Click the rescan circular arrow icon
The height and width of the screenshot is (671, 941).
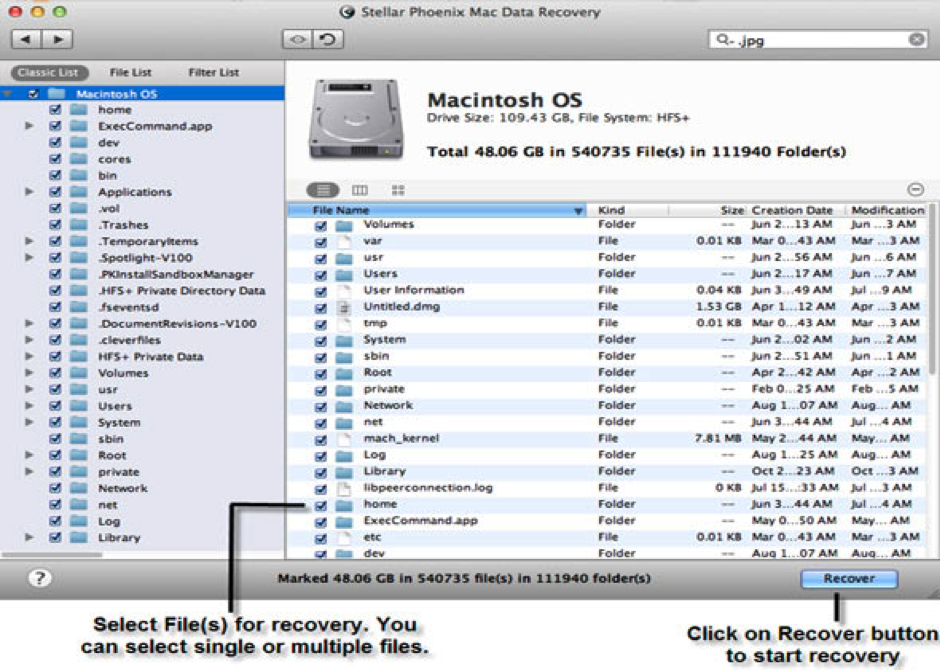(328, 40)
